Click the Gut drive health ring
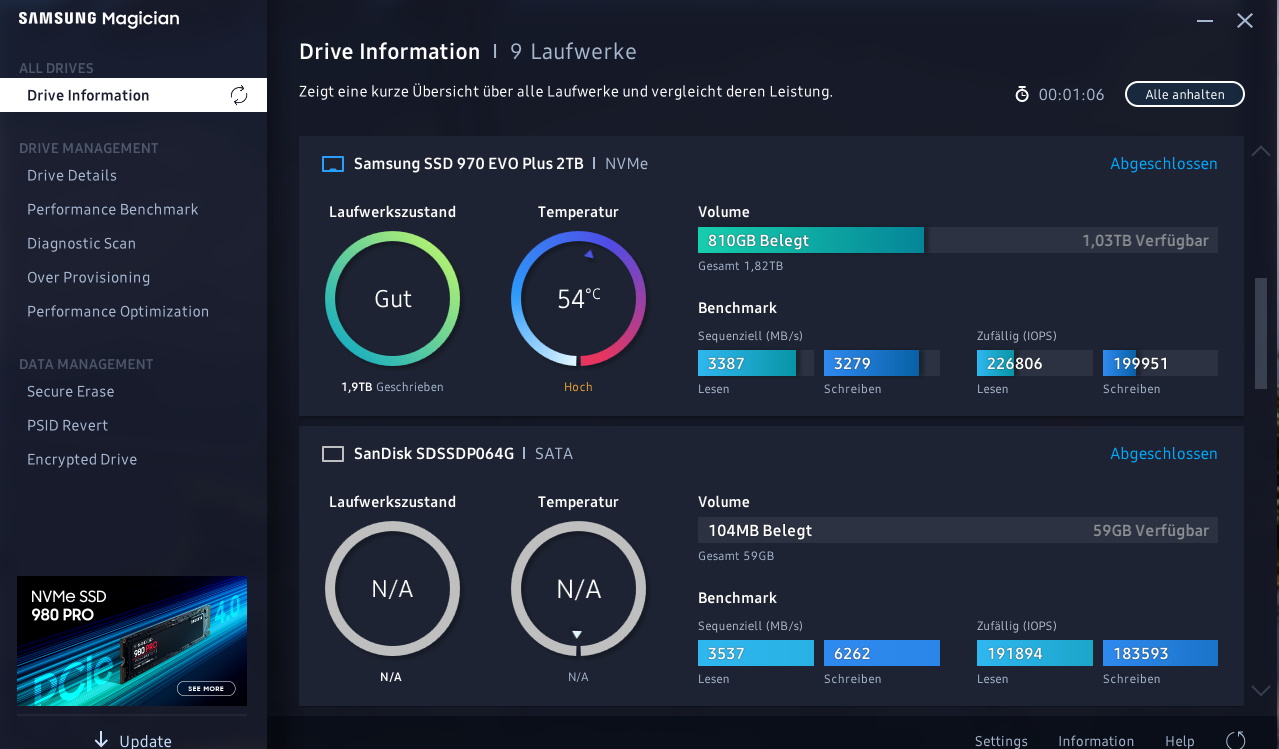Image resolution: width=1279 pixels, height=749 pixels. point(393,299)
